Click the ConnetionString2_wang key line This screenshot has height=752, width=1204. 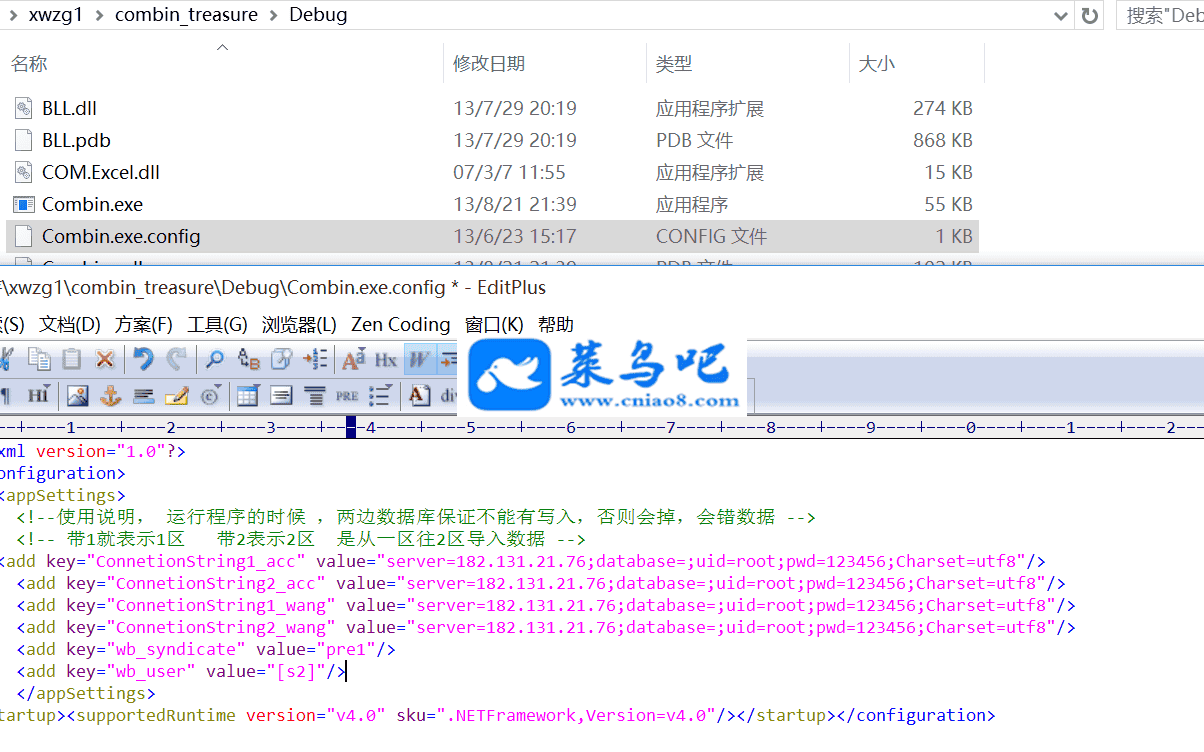[x=546, y=627]
